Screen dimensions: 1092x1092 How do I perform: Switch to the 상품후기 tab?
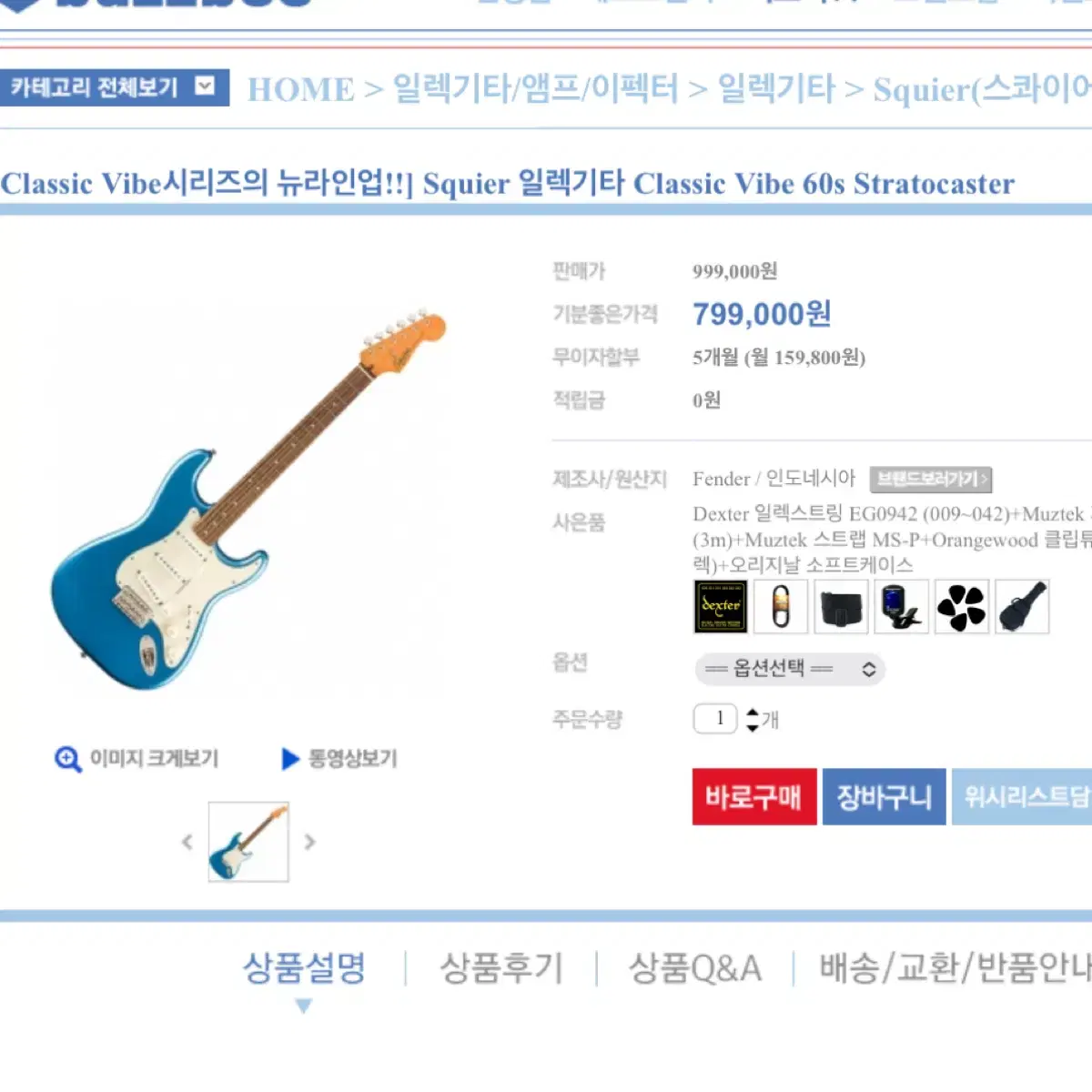pyautogui.click(x=502, y=968)
